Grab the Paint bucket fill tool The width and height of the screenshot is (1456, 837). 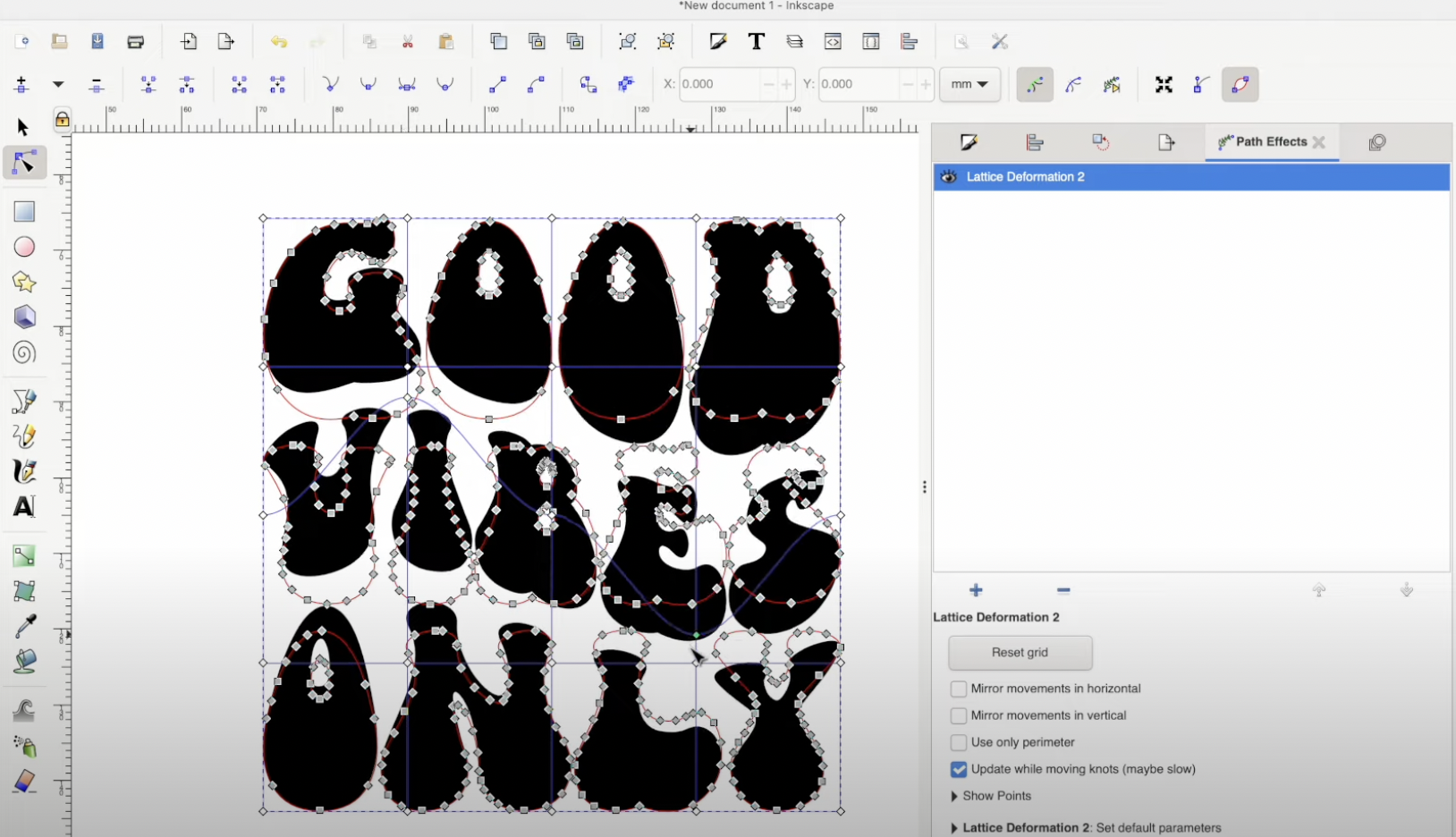tap(24, 661)
